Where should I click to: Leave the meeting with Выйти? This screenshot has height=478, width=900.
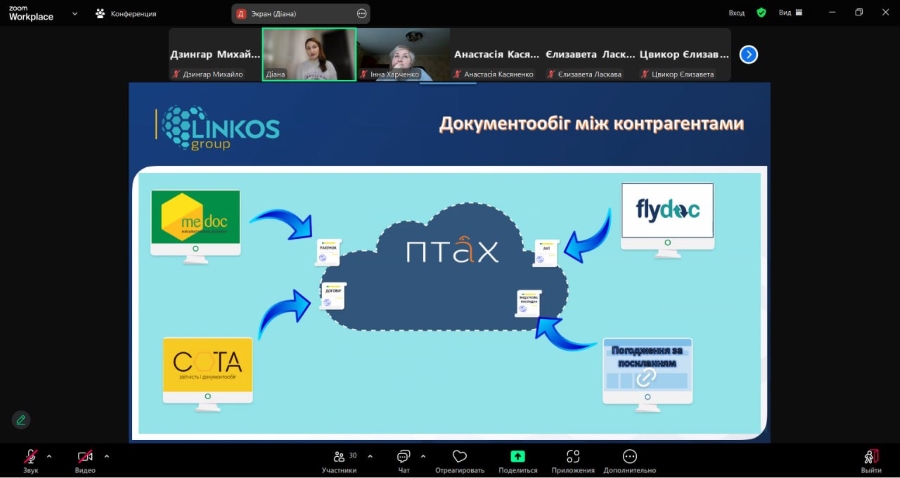pos(871,461)
